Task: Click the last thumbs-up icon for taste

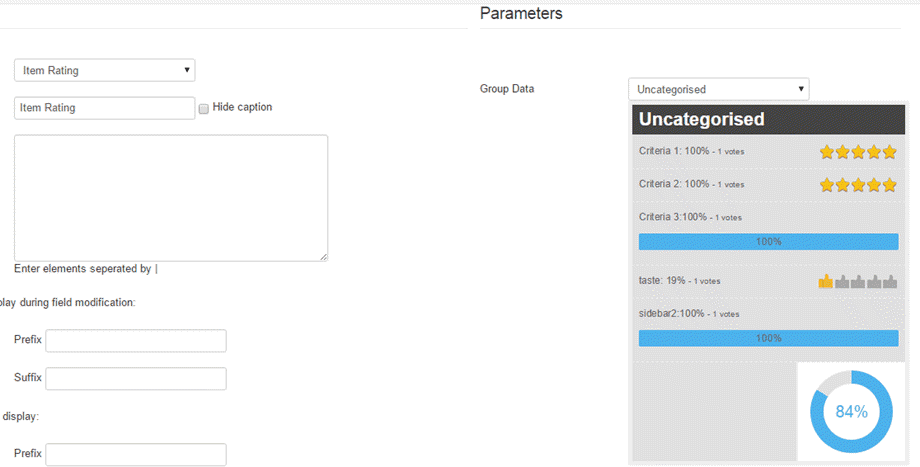Action: [890, 282]
